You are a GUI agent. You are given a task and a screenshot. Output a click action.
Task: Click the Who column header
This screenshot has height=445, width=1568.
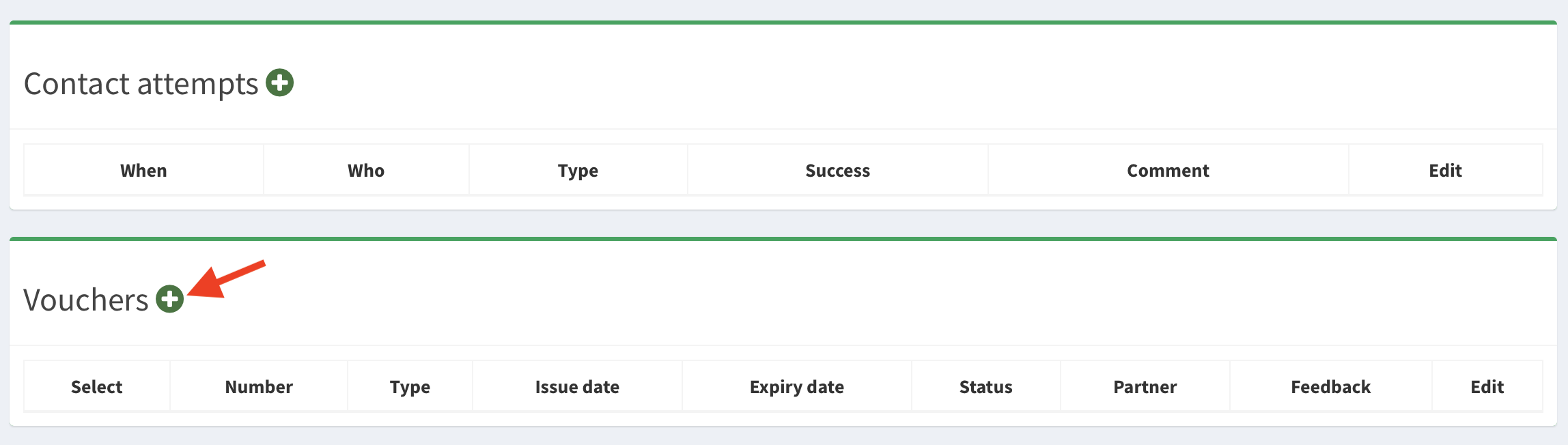[x=366, y=171]
